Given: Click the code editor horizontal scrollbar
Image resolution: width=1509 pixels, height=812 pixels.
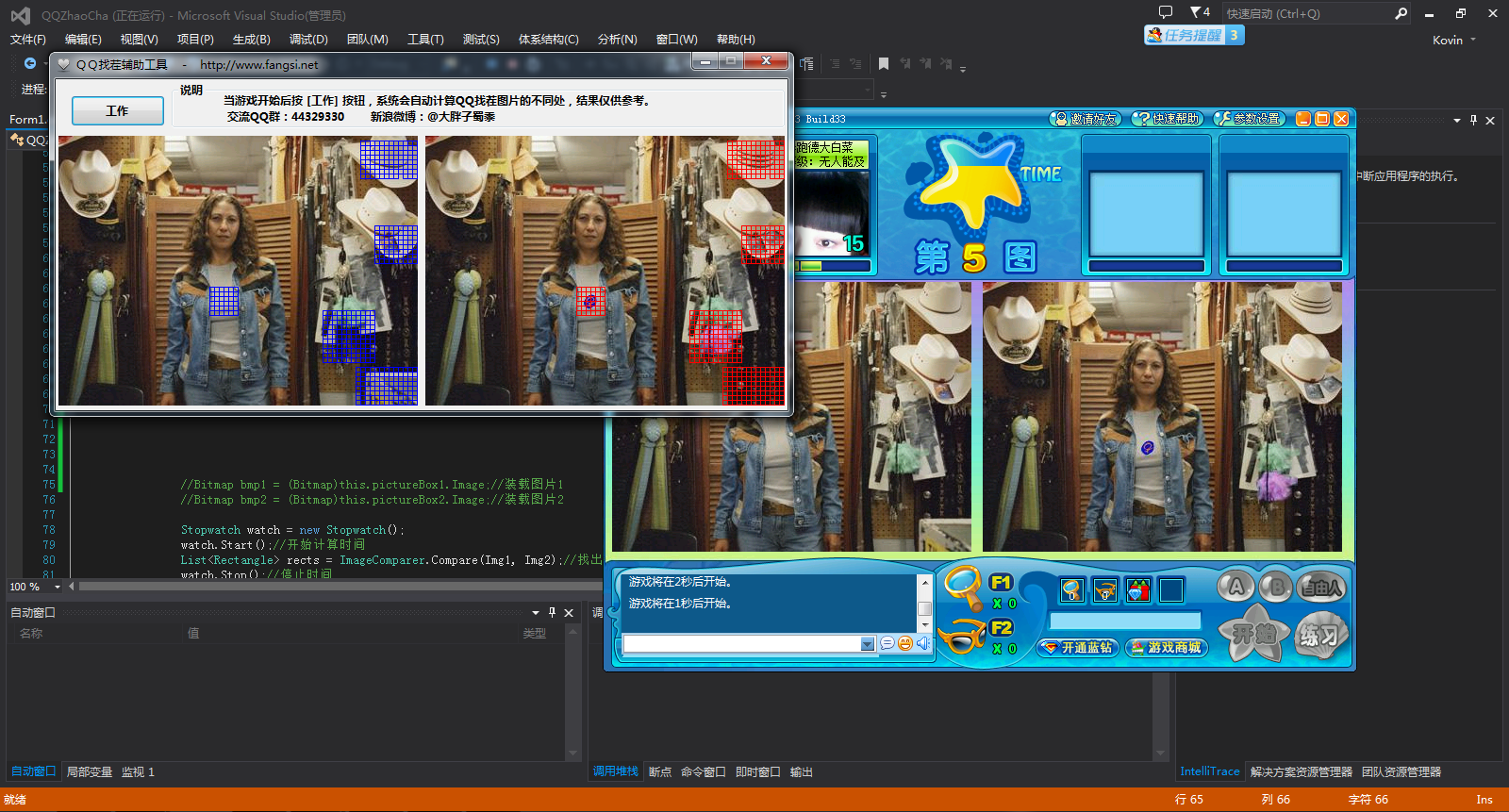Looking at the screenshot, I should pos(341,587).
